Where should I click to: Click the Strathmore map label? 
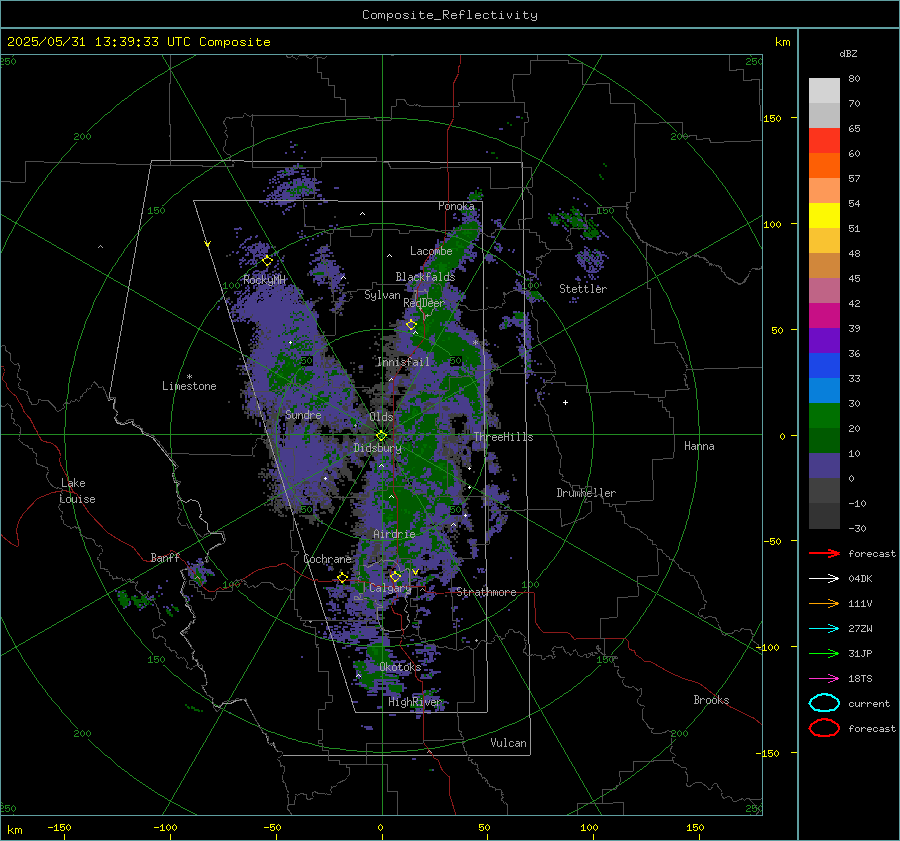coord(486,592)
